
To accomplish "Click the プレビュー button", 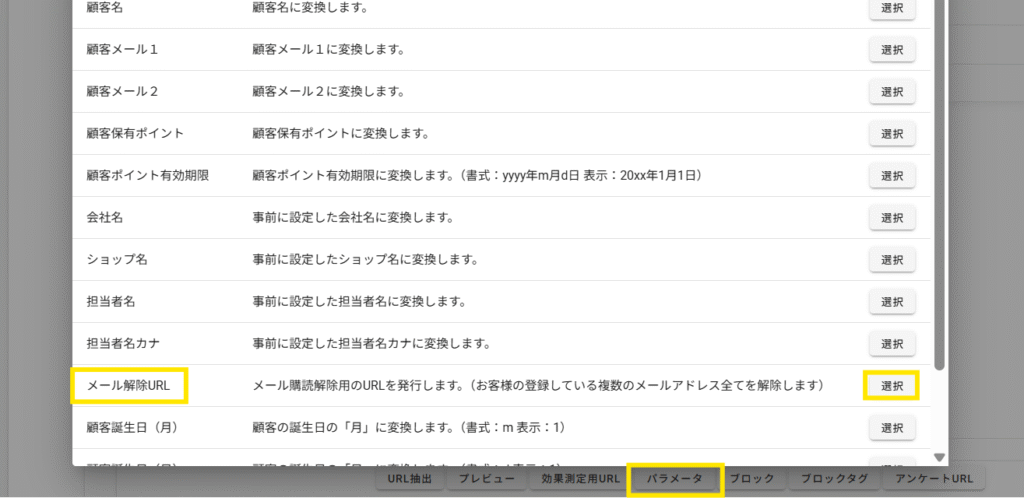I will (486, 480).
